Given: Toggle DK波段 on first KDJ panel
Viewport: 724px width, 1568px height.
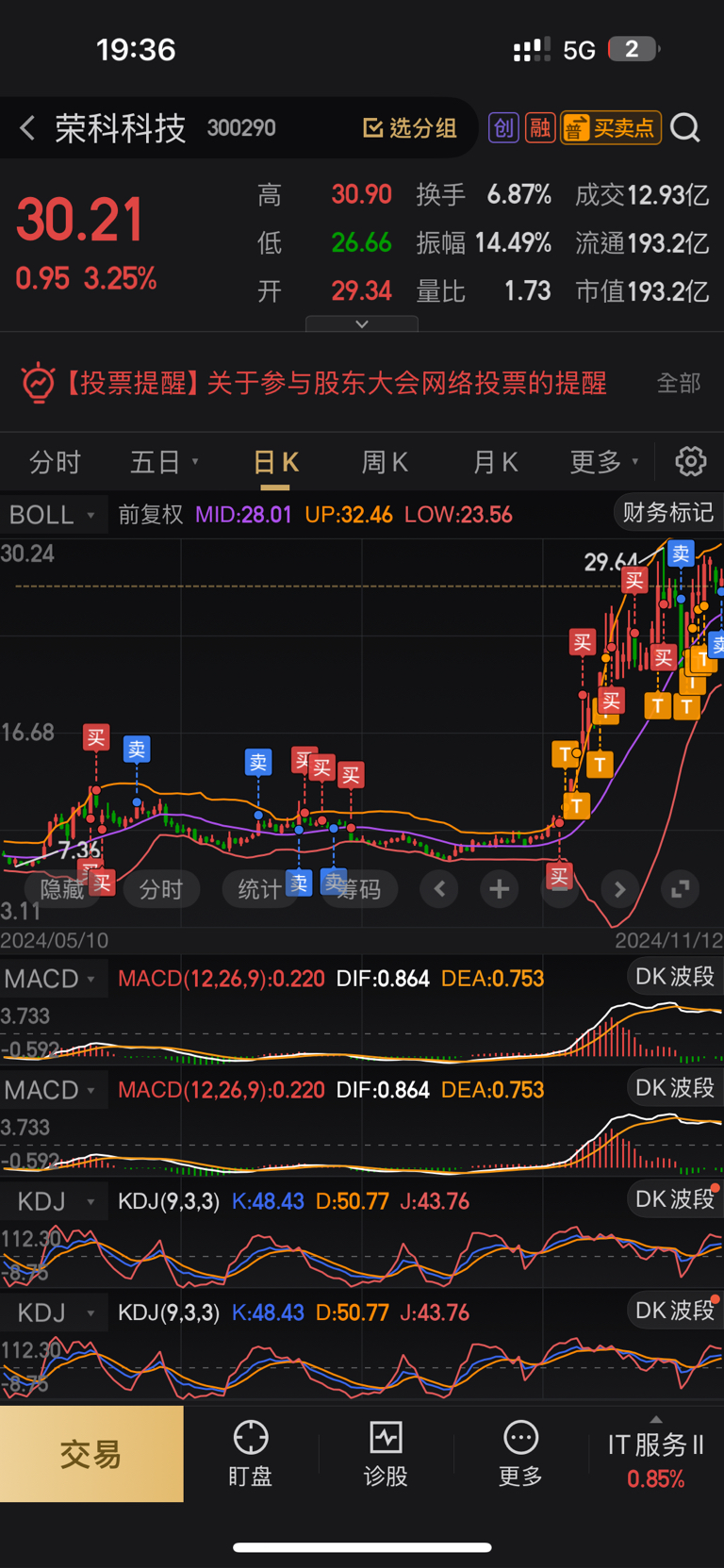Looking at the screenshot, I should 675,1199.
